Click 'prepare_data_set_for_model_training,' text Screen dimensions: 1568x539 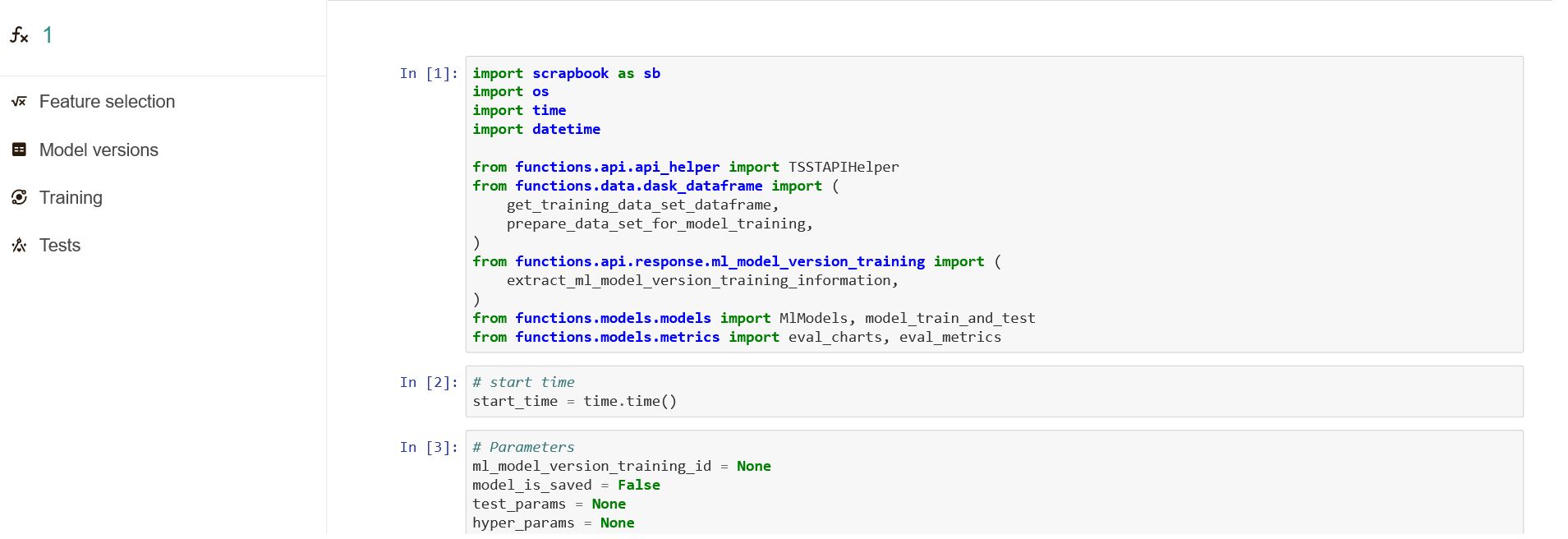coord(660,223)
